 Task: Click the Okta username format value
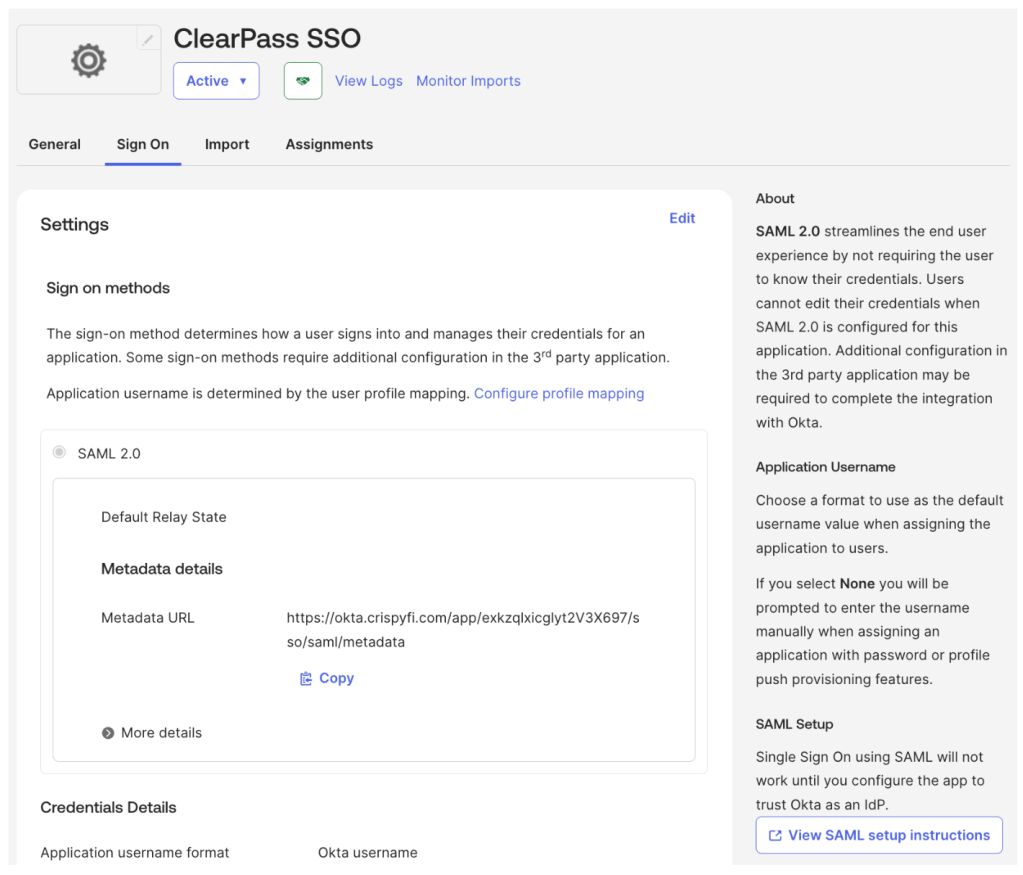tap(368, 853)
